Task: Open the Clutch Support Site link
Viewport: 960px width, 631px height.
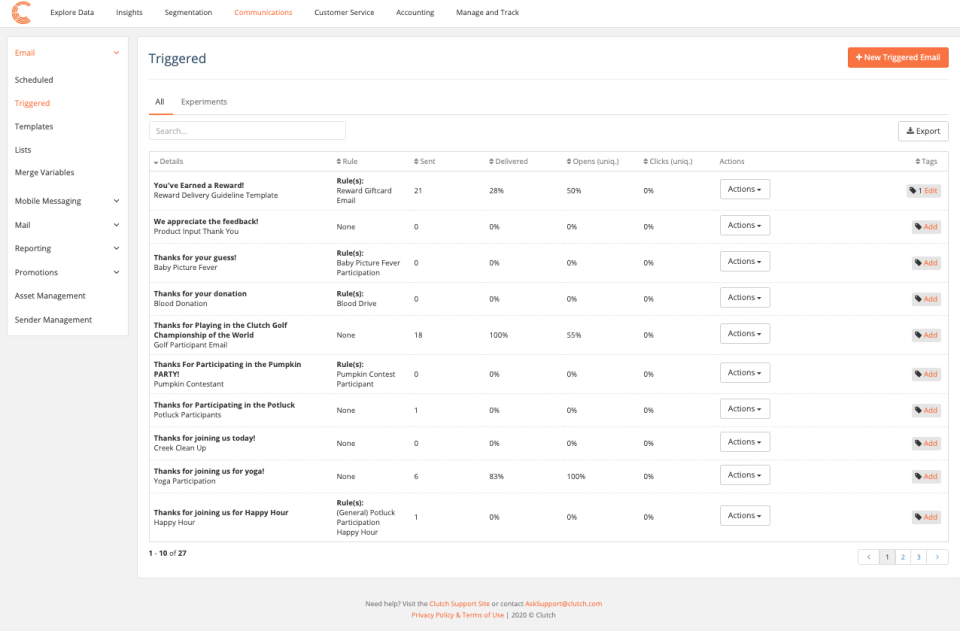Action: coord(458,603)
